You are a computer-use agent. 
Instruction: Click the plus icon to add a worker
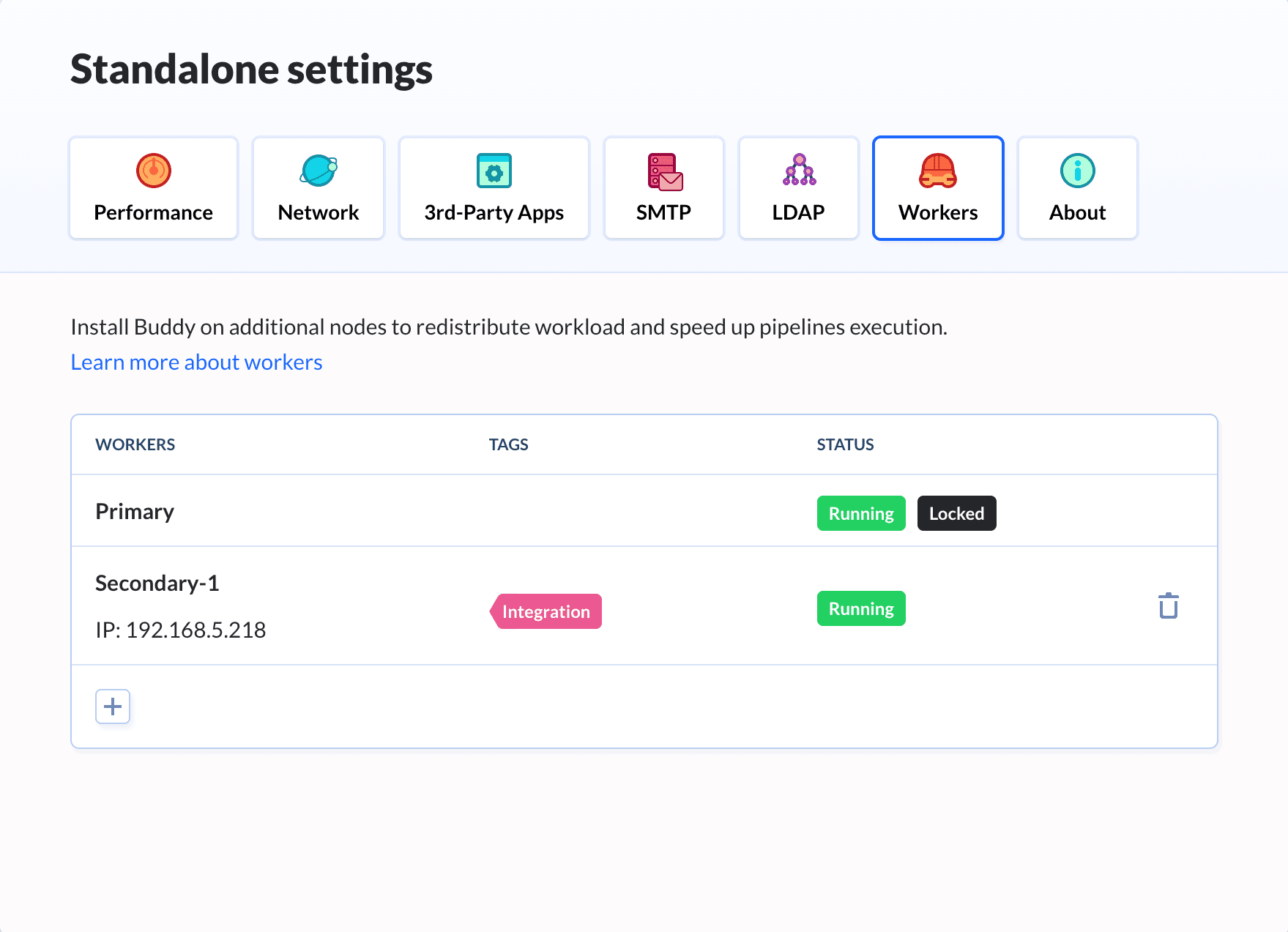point(112,706)
